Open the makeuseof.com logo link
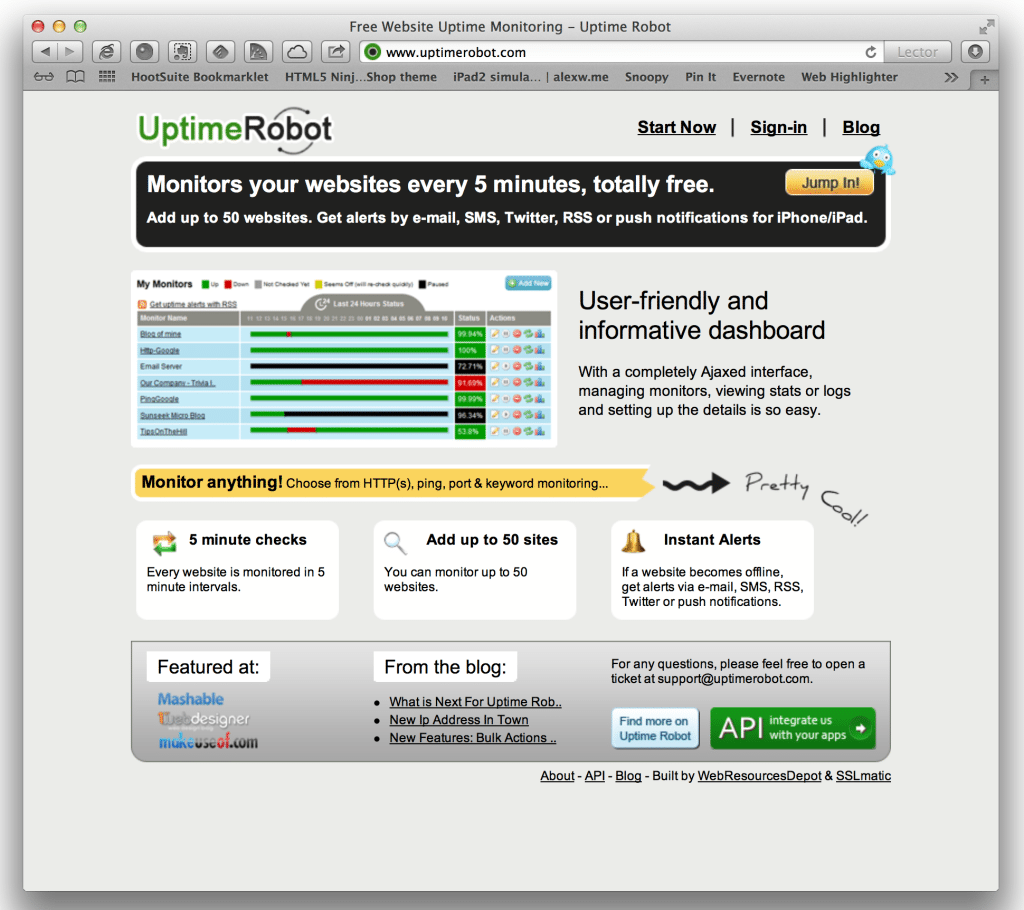The image size is (1024, 910). [x=208, y=742]
